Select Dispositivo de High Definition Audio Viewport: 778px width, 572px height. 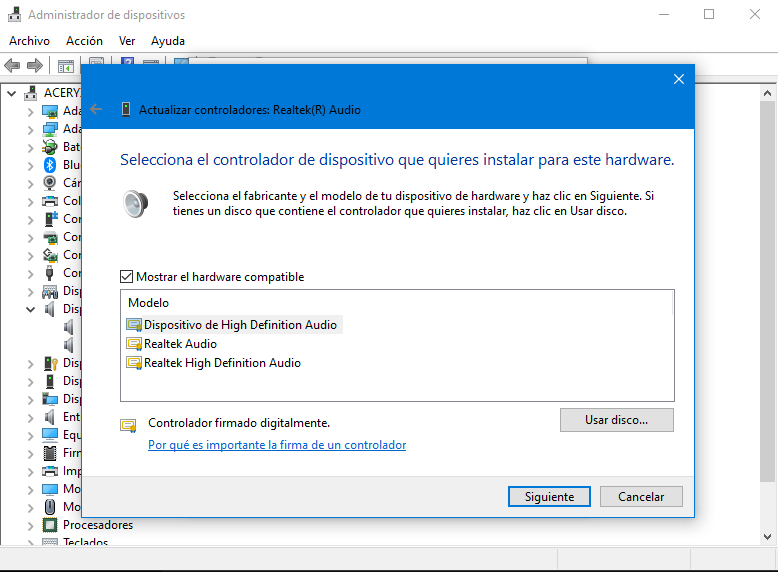tap(240, 325)
